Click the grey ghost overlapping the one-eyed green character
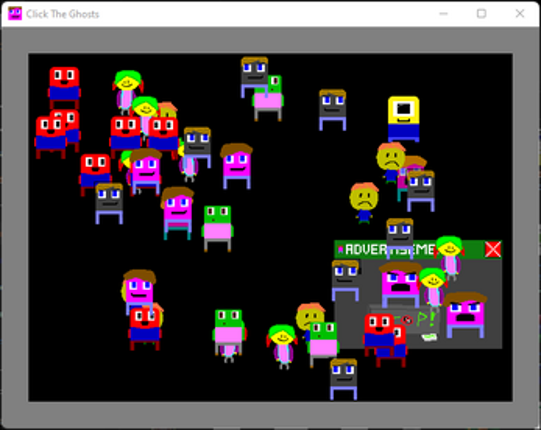The image size is (541, 430). tap(254, 77)
